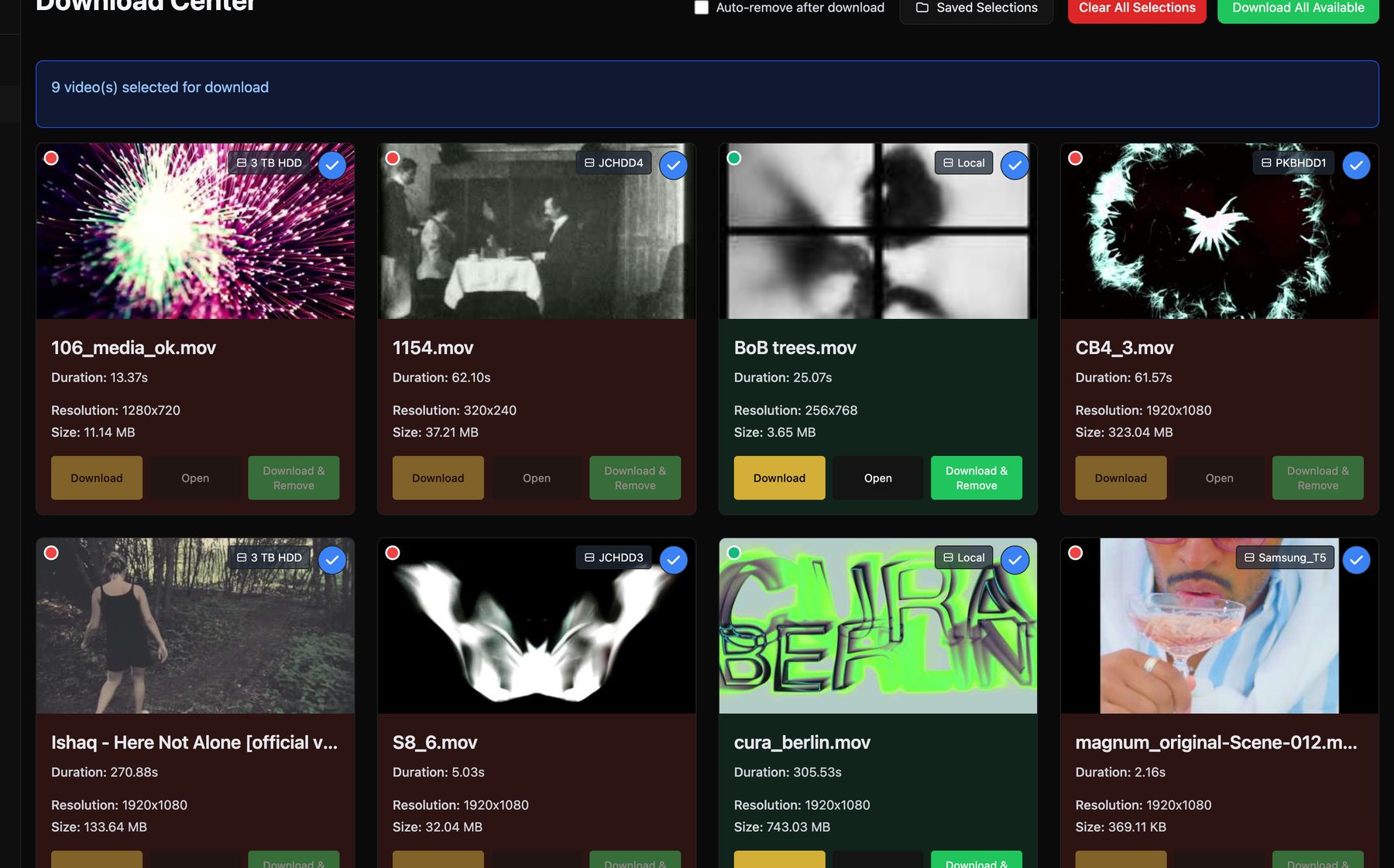Click the green status dot on BoB trees.mov

click(x=734, y=157)
